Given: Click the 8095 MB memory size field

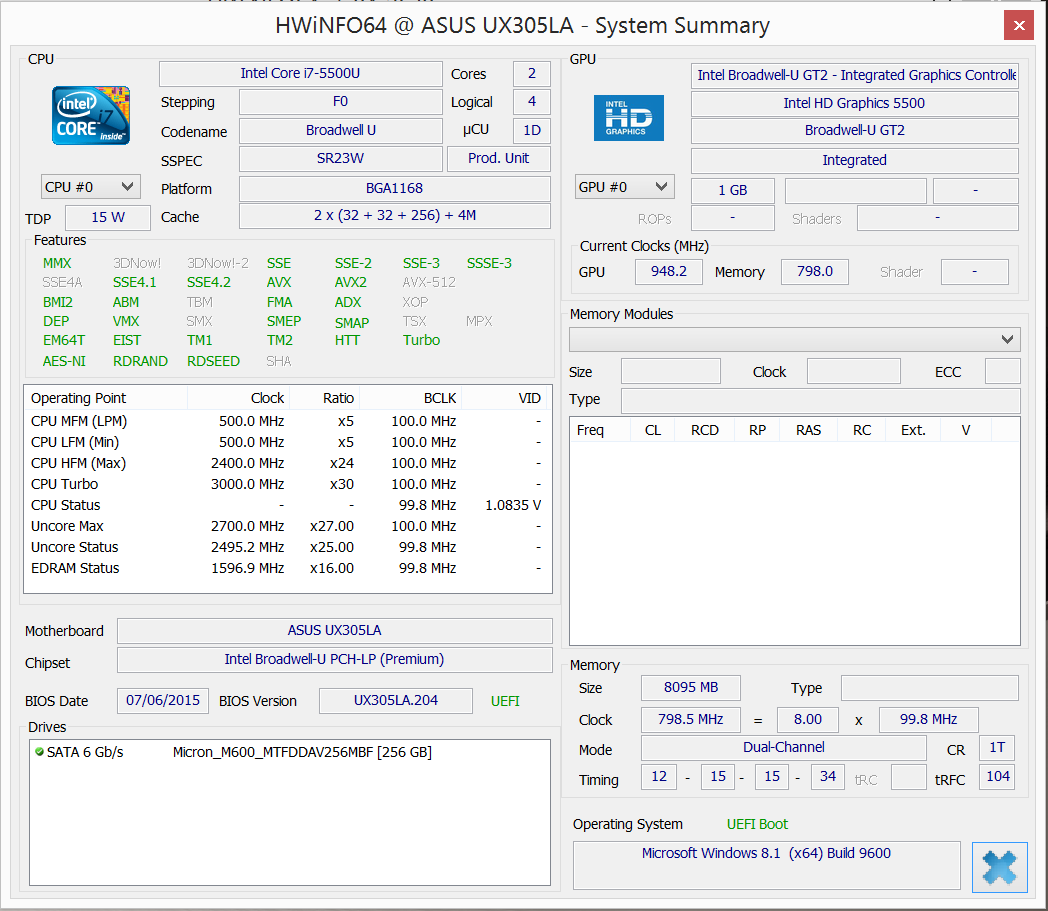Looking at the screenshot, I should tap(690, 688).
